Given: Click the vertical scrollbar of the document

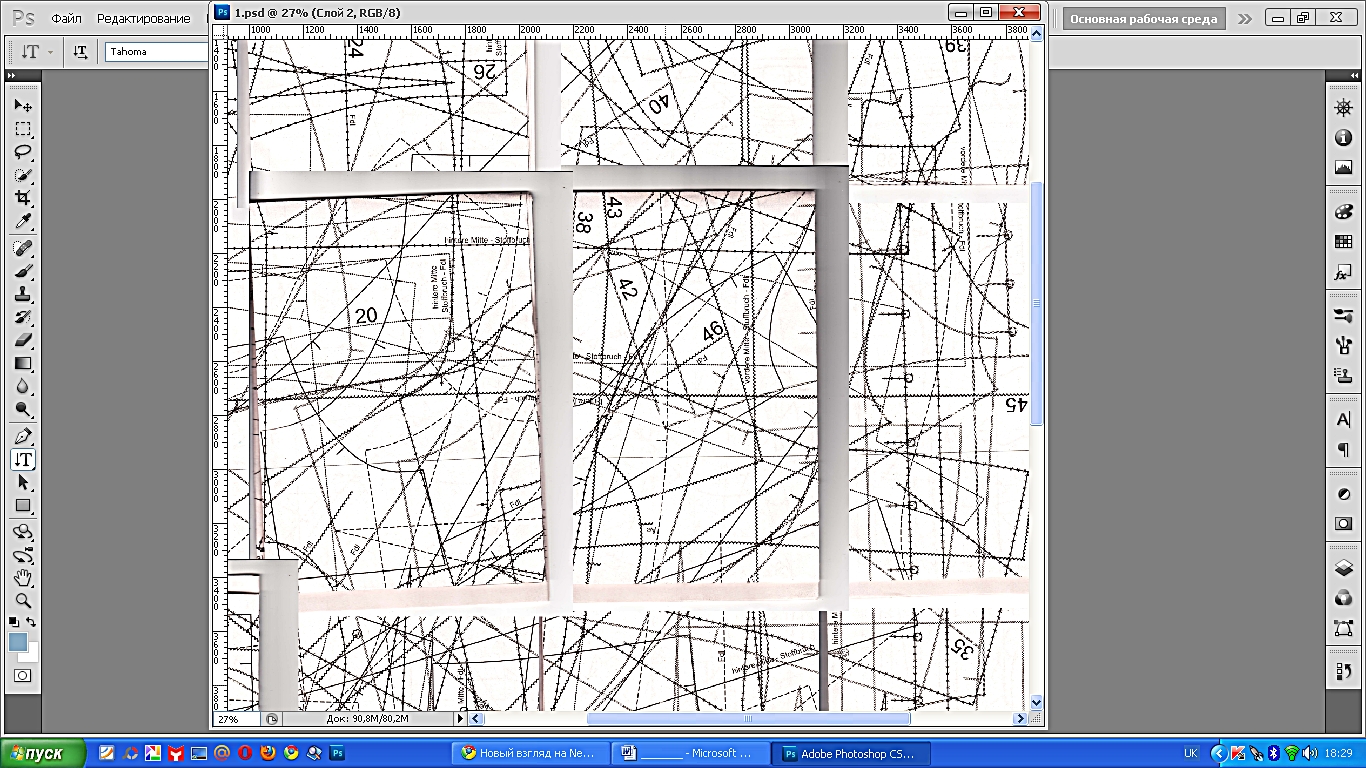Looking at the screenshot, I should tap(1036, 368).
